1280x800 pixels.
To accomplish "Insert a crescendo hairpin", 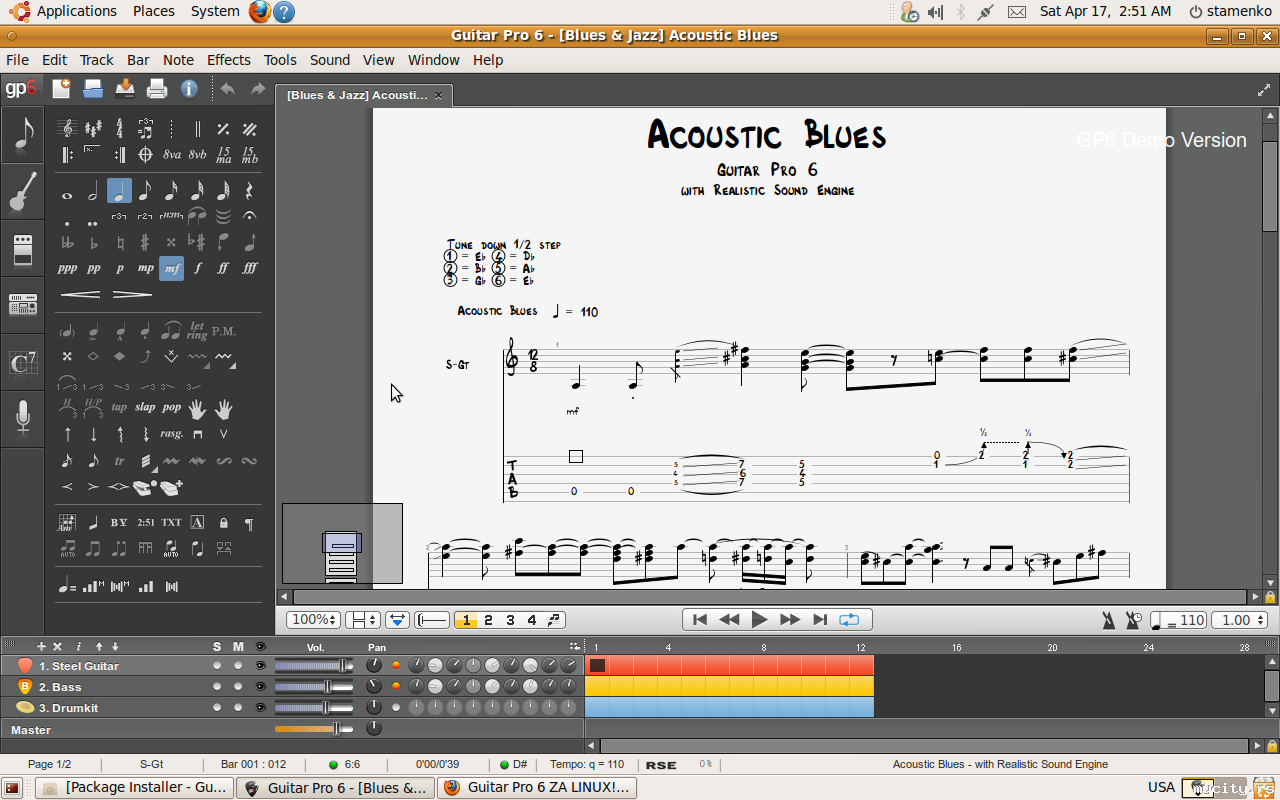I will pyautogui.click(x=80, y=294).
